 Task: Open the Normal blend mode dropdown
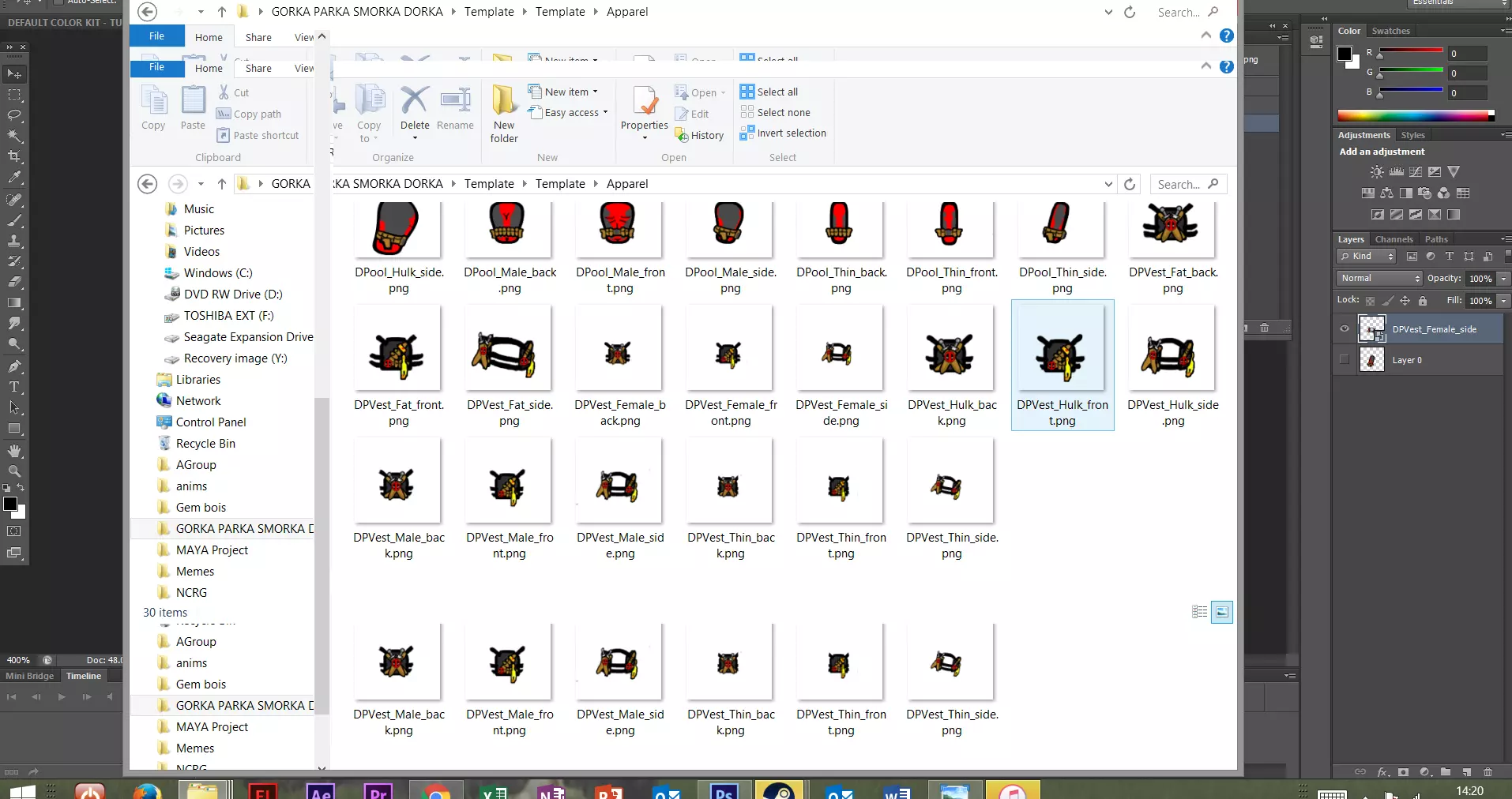tap(1379, 278)
